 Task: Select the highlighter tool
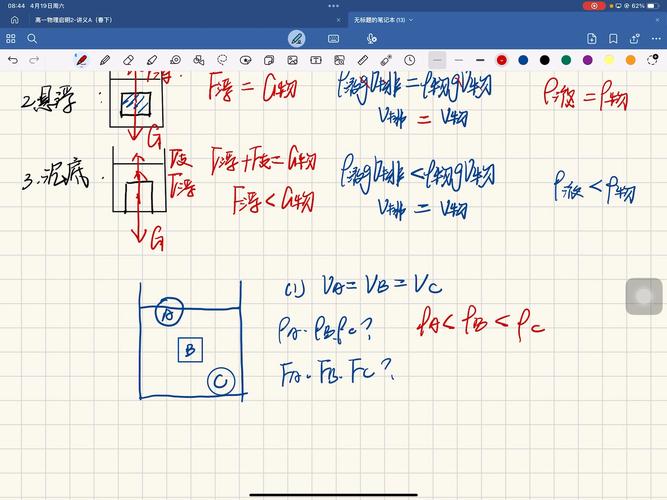tap(150, 60)
